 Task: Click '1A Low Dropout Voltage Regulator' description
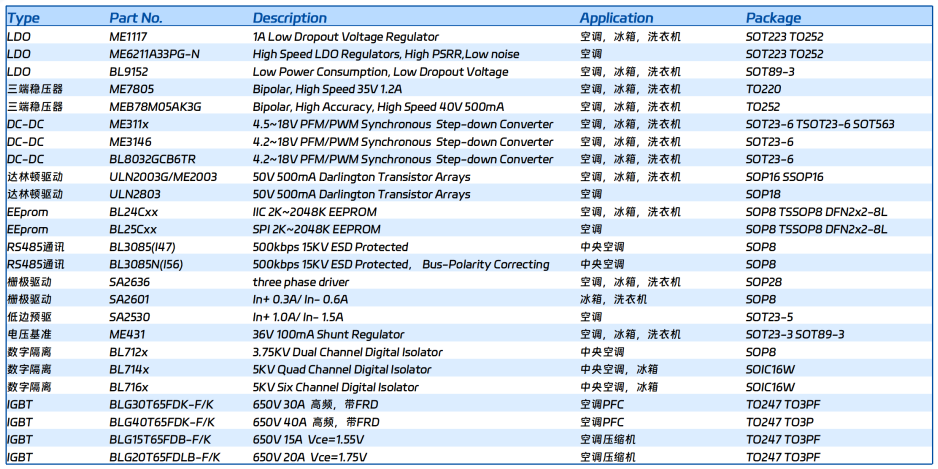tap(346, 36)
